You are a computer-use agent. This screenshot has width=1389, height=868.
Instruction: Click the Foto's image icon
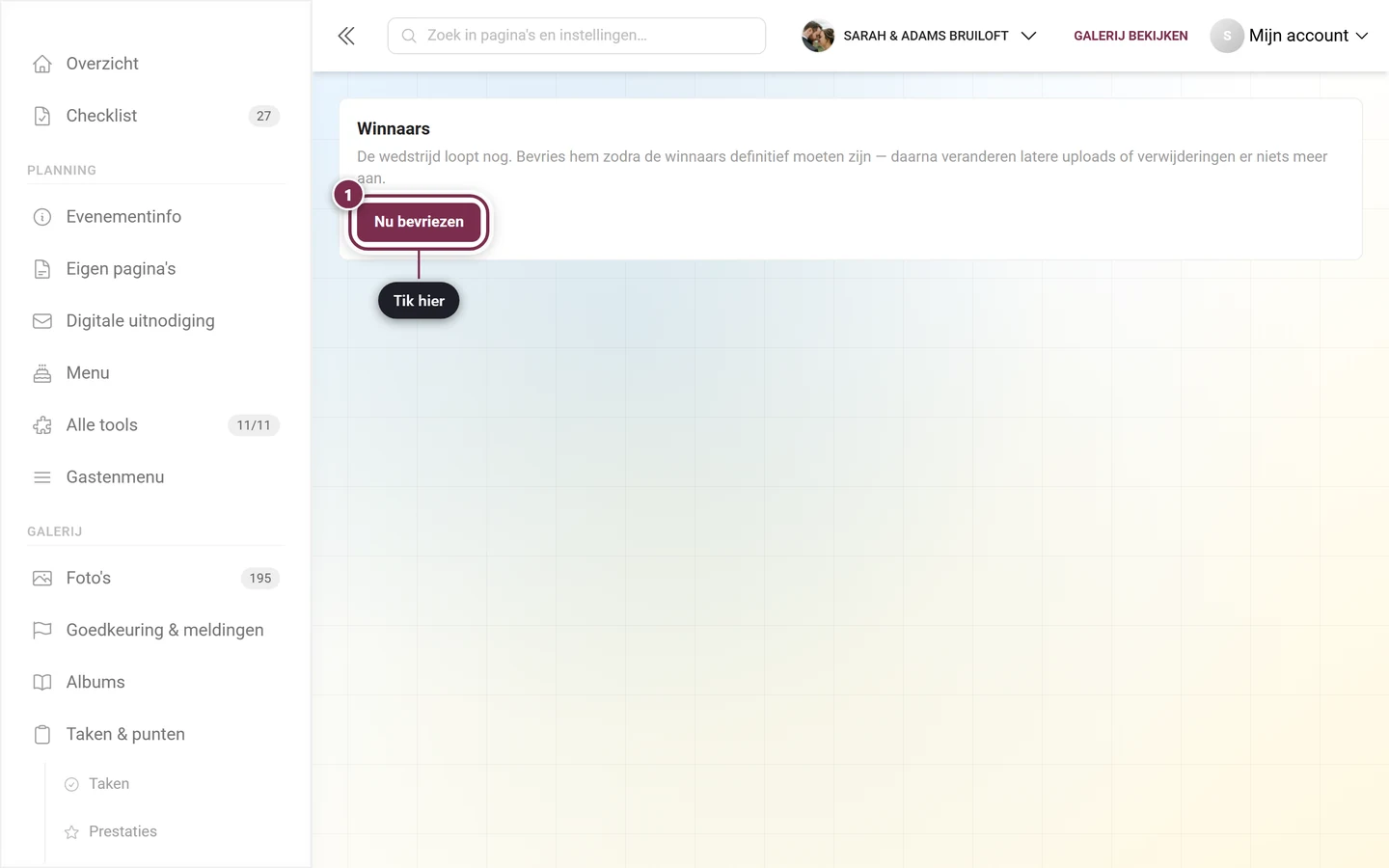42,579
